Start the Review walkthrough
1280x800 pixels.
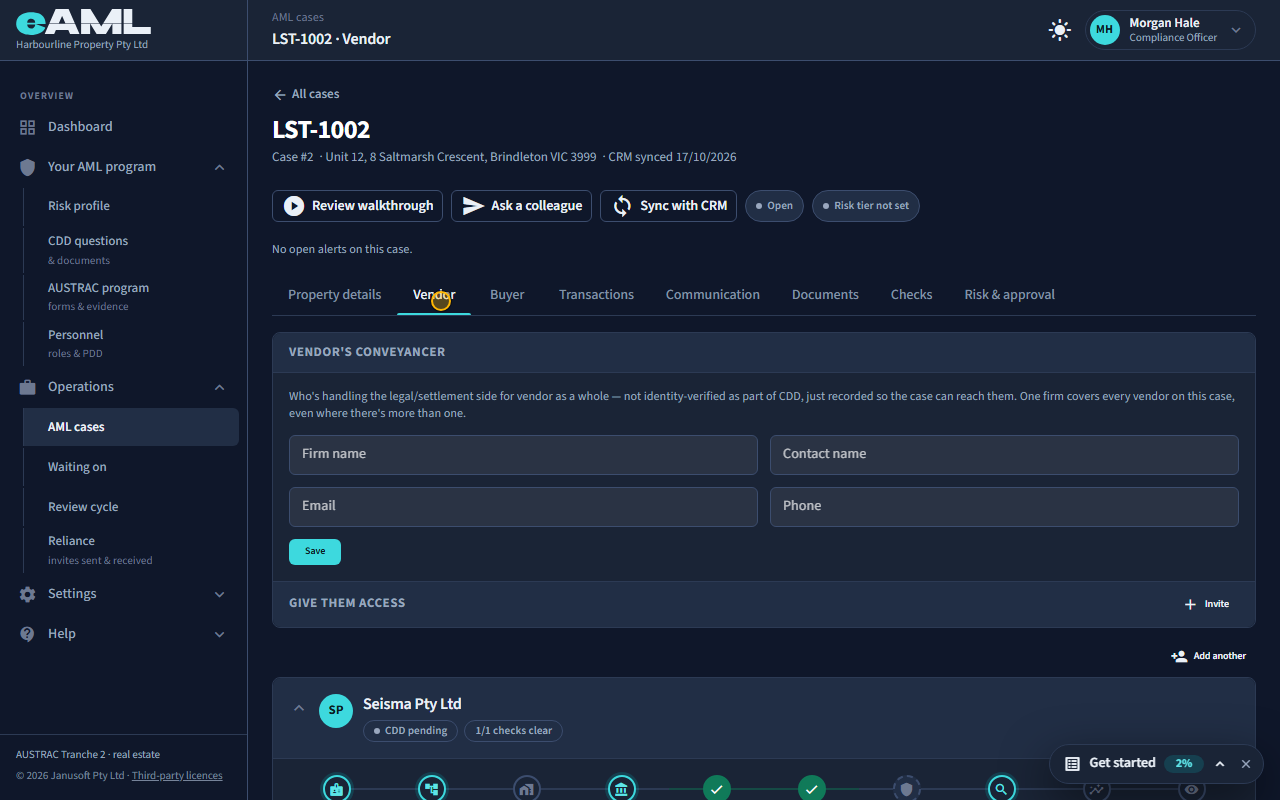point(357,206)
